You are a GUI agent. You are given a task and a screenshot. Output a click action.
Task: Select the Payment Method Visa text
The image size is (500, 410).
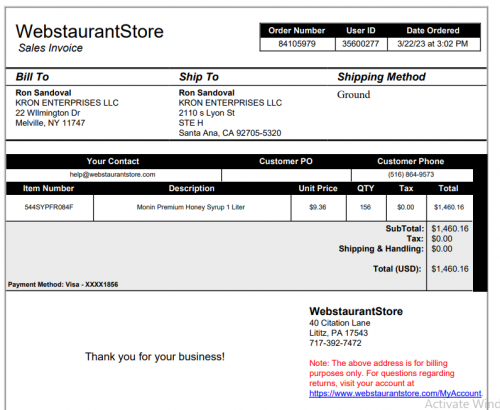pyautogui.click(x=63, y=285)
